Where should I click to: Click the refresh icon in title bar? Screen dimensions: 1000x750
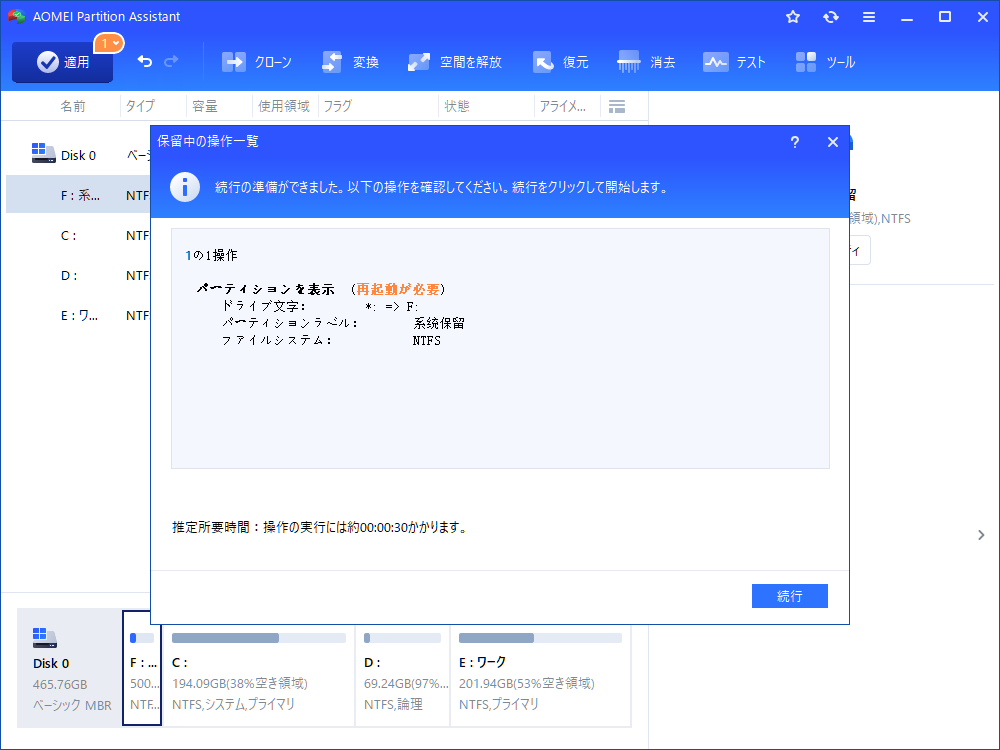[x=830, y=17]
